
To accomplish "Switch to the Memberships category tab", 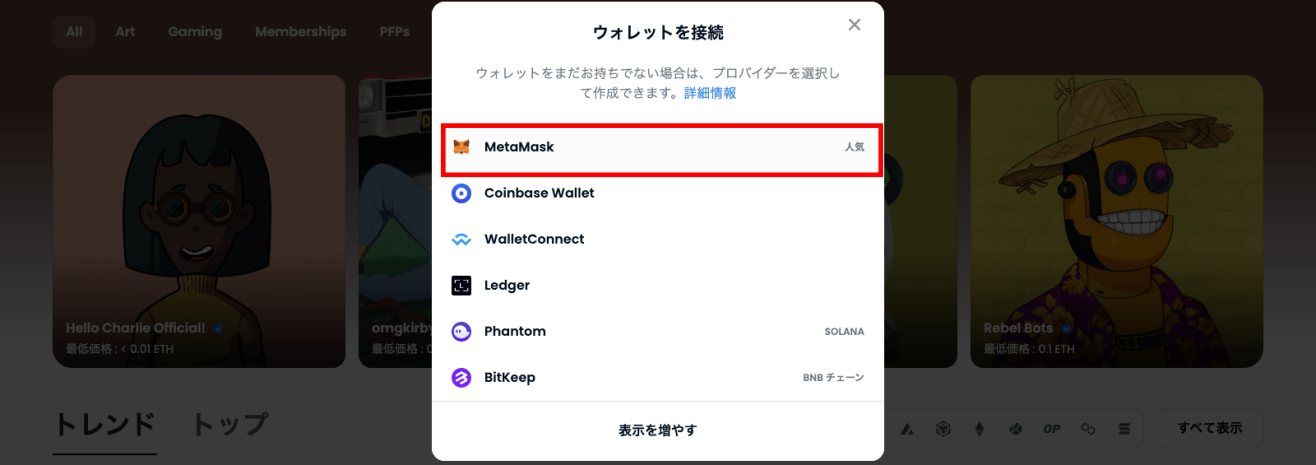I will [301, 32].
